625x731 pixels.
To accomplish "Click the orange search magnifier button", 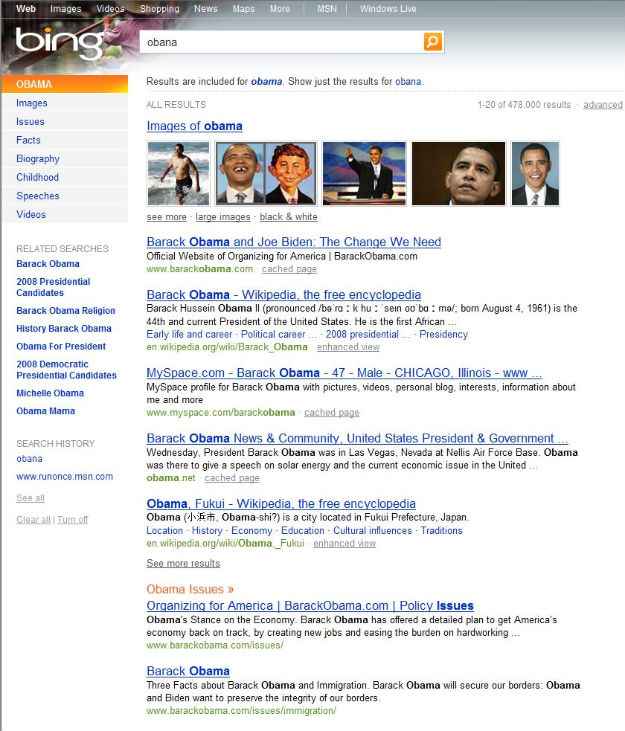I will pyautogui.click(x=433, y=42).
